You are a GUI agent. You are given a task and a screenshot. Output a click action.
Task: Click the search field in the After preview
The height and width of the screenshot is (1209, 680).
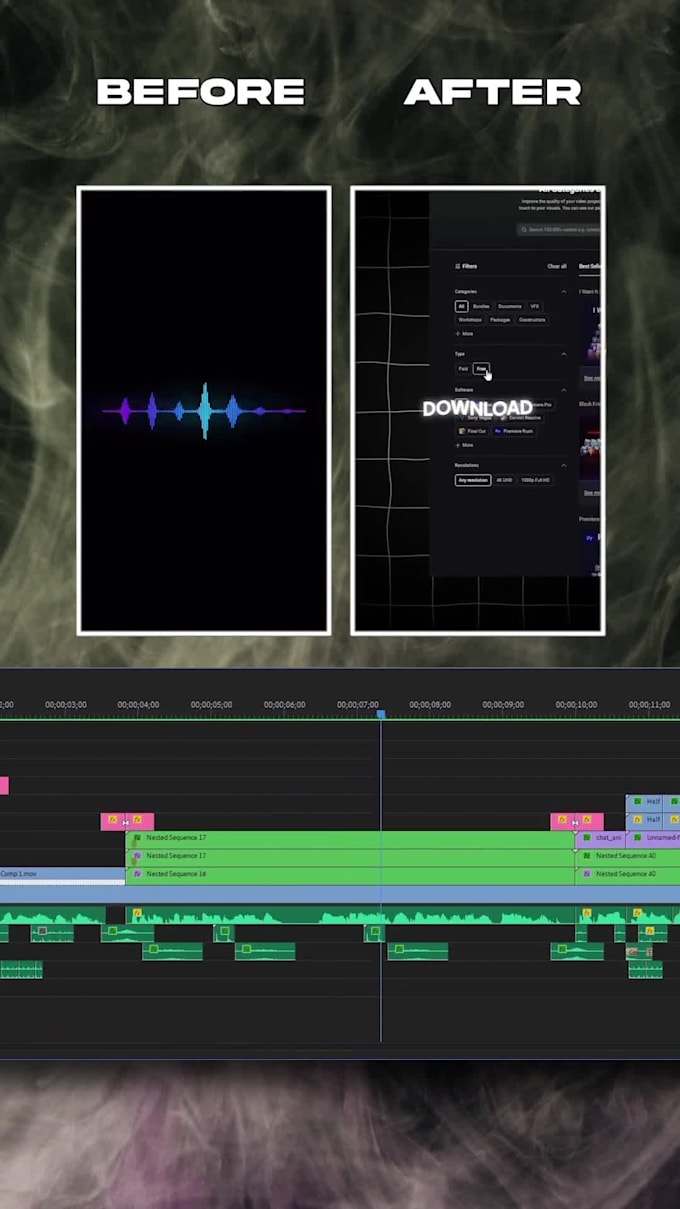[x=558, y=229]
